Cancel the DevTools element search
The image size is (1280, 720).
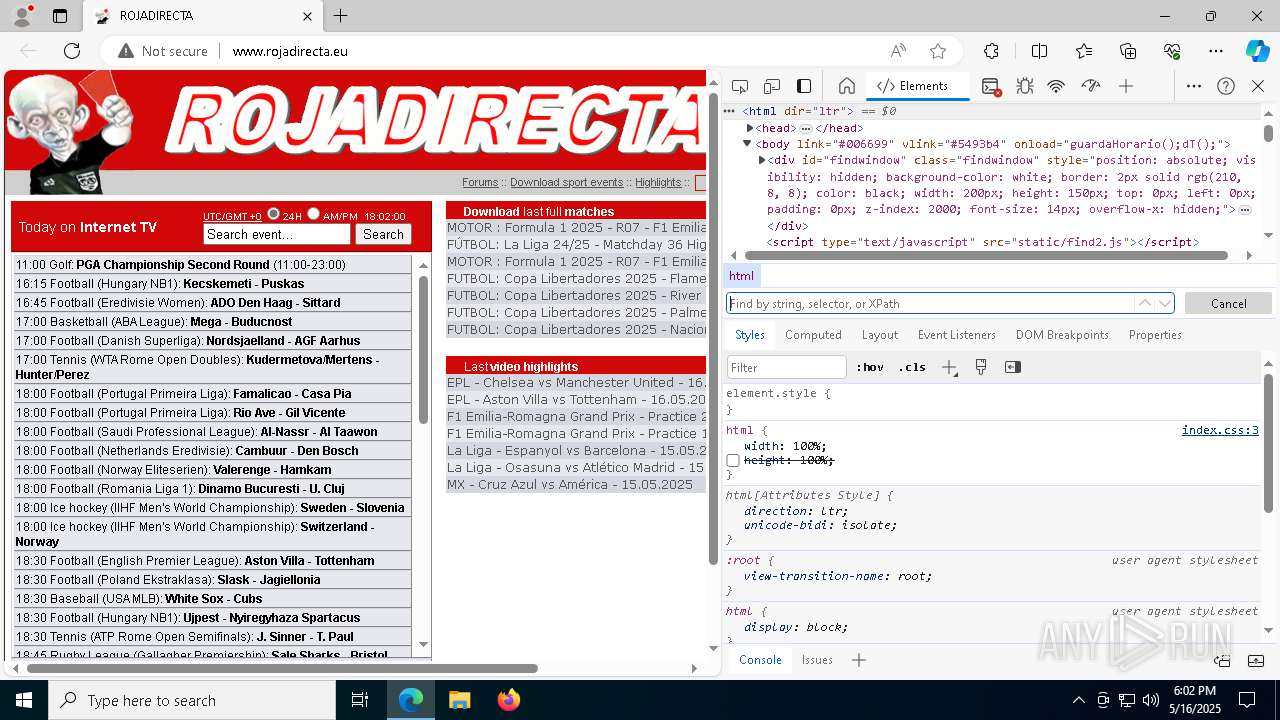(x=1228, y=303)
